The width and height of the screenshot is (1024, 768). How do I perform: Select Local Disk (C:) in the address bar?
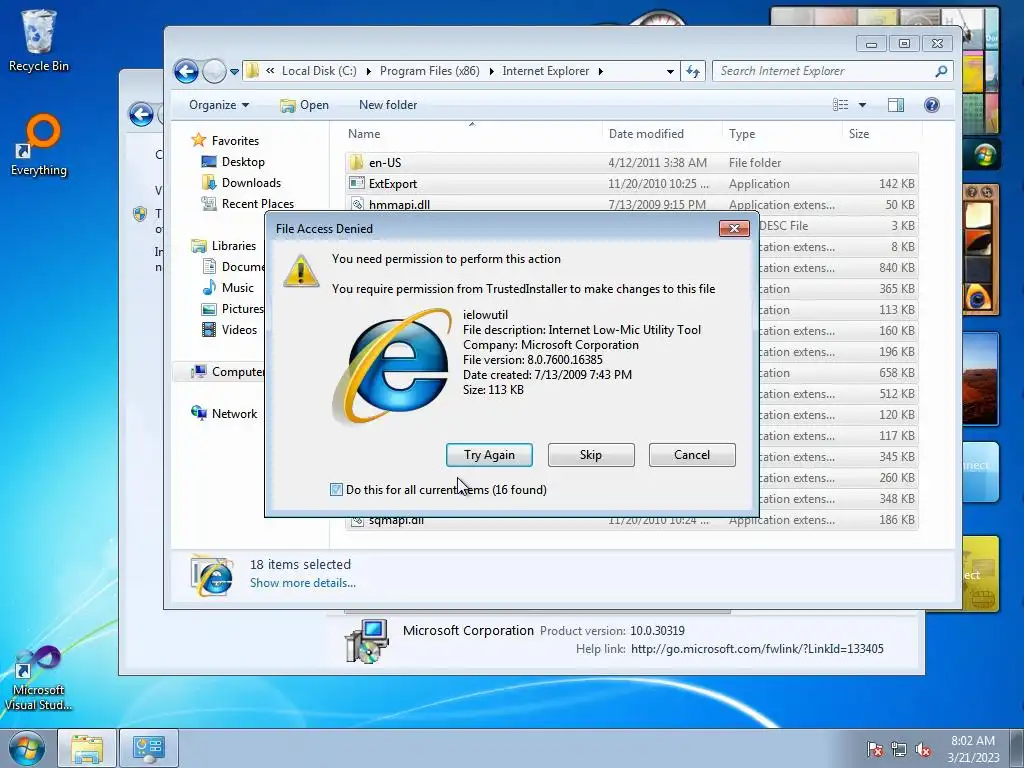tap(319, 71)
